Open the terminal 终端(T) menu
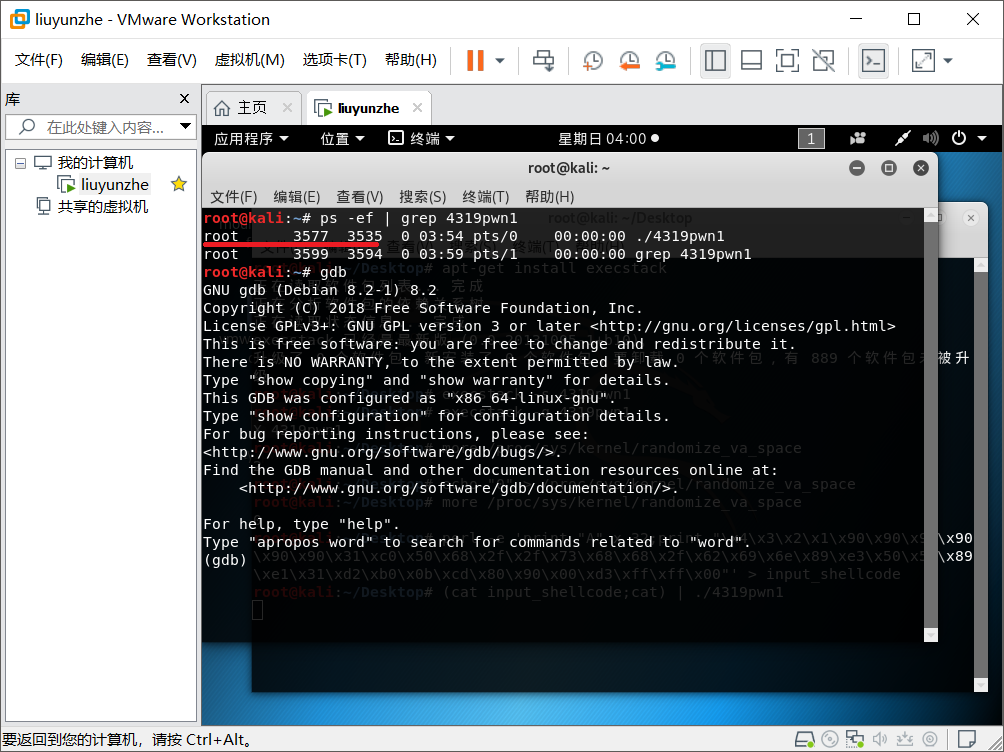The image size is (1004, 752). [x=485, y=196]
